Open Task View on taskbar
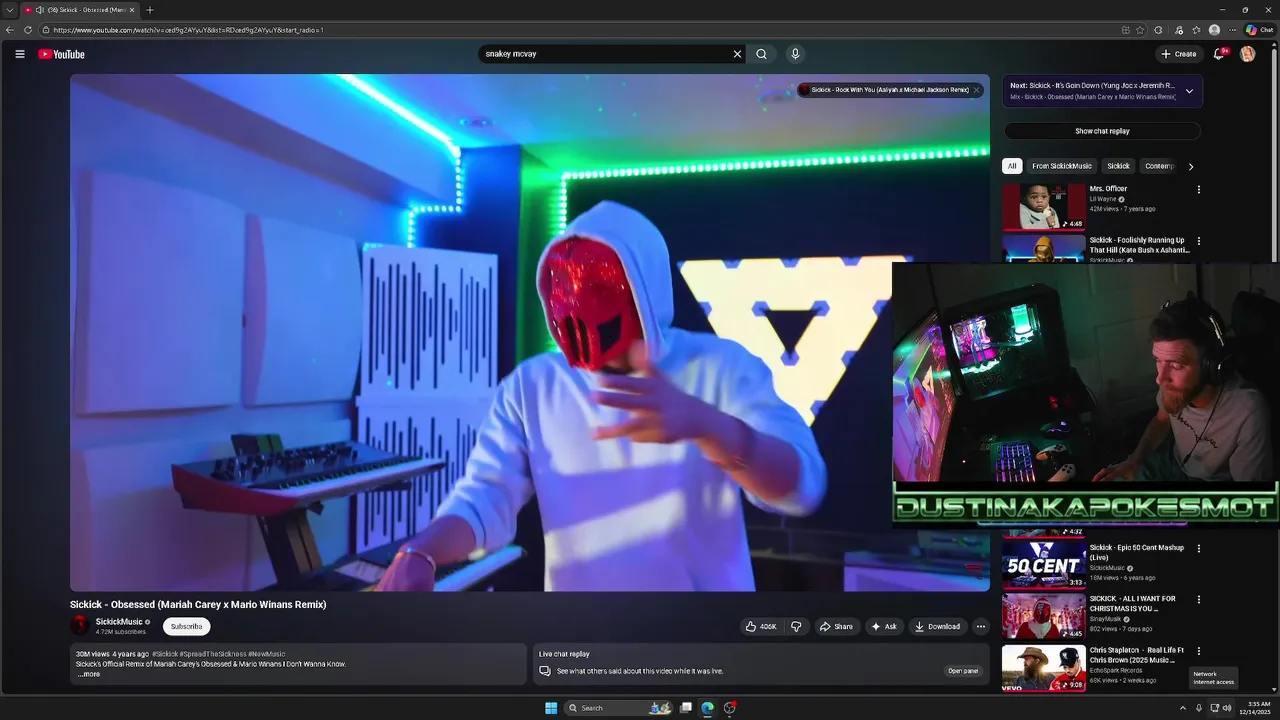The width and height of the screenshot is (1280, 720). pyautogui.click(x=686, y=708)
